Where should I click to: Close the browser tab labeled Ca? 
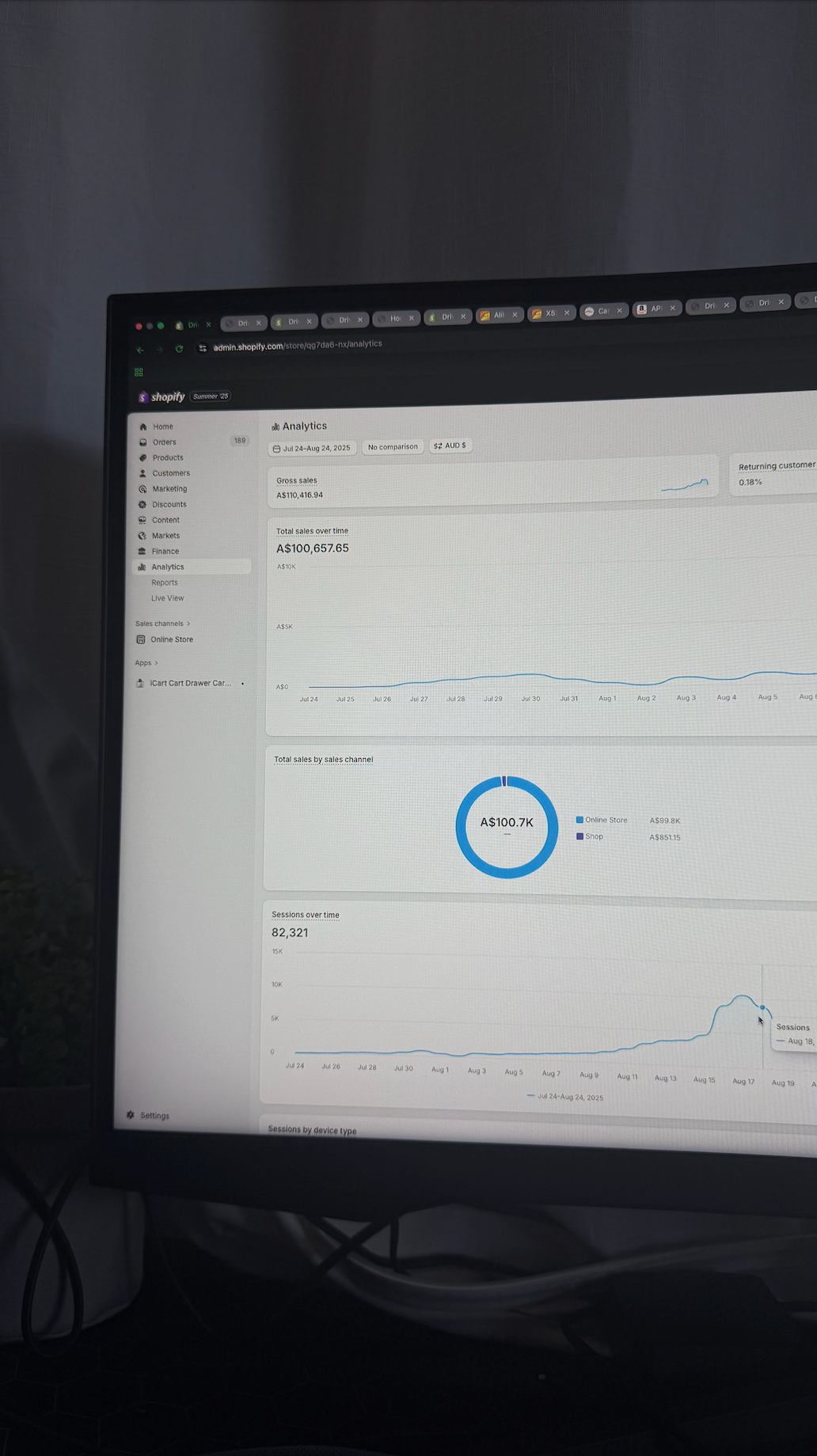619,310
